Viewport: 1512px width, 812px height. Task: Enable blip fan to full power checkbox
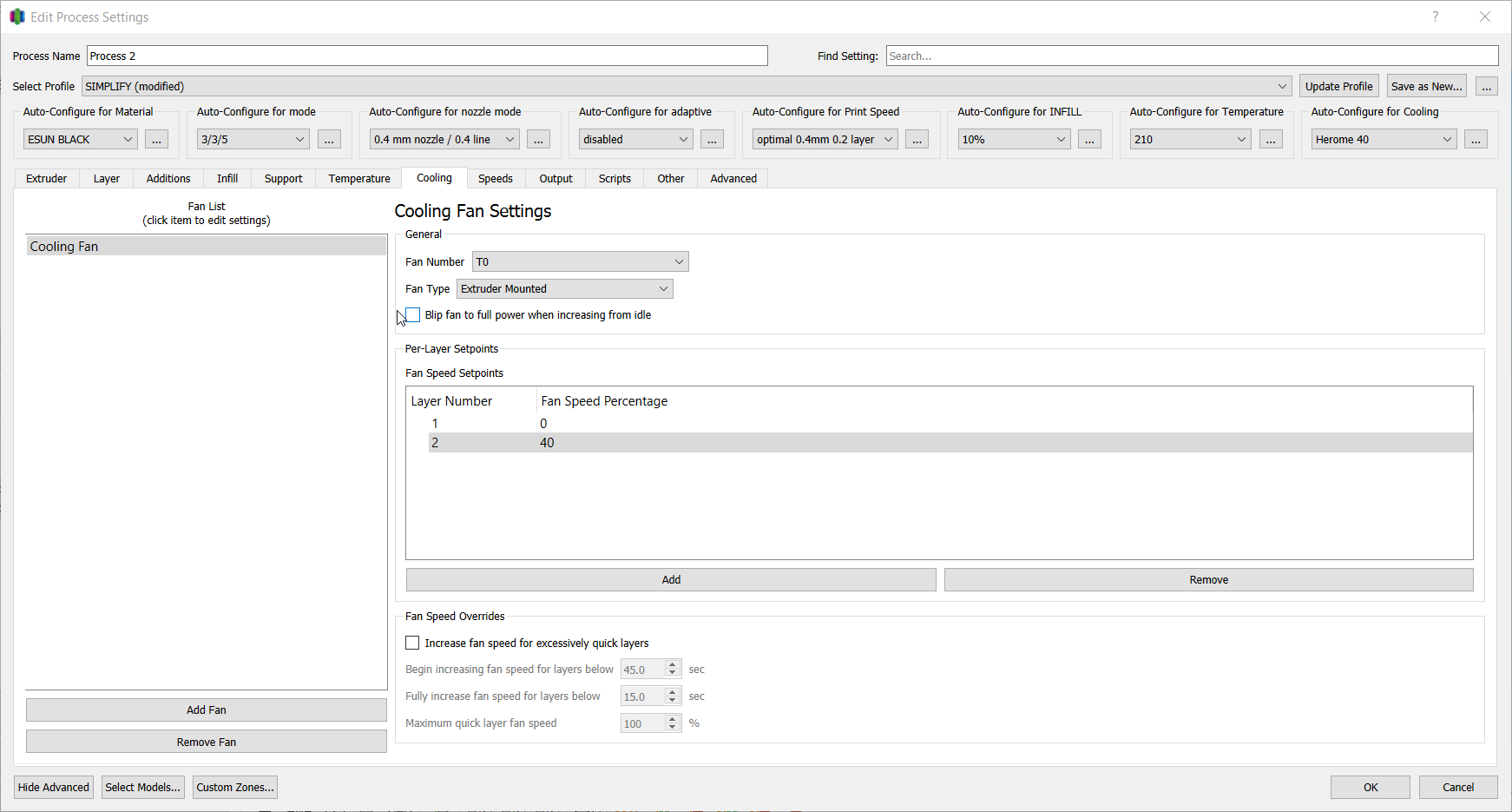coord(413,314)
